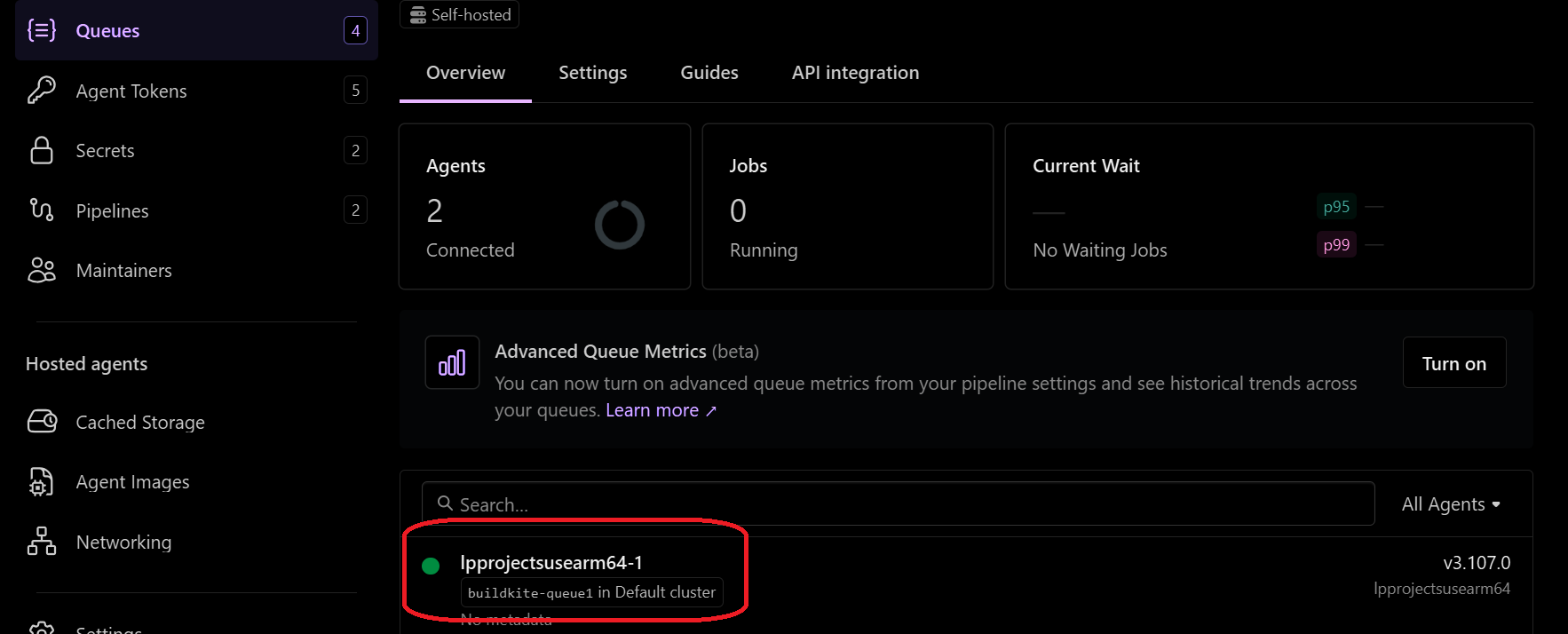Select the Queues sidebar icon
Screen dimensions: 1568x634
point(42,29)
